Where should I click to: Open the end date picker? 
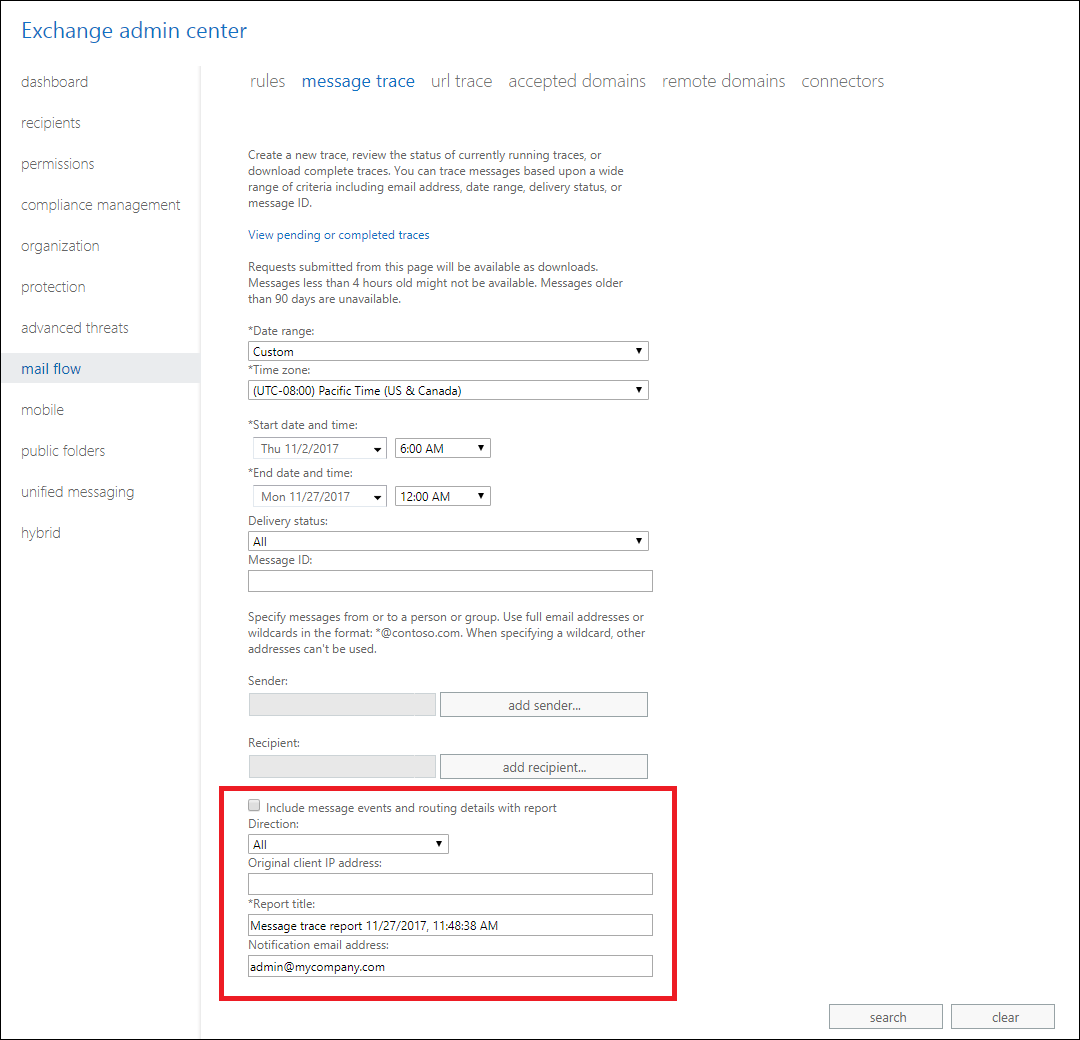click(320, 497)
